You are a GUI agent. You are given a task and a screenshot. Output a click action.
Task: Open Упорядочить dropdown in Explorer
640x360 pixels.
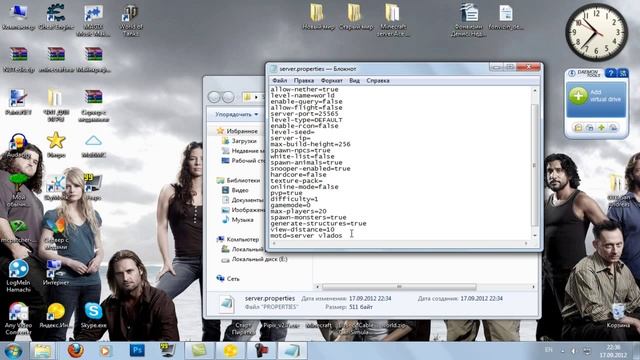(237, 114)
